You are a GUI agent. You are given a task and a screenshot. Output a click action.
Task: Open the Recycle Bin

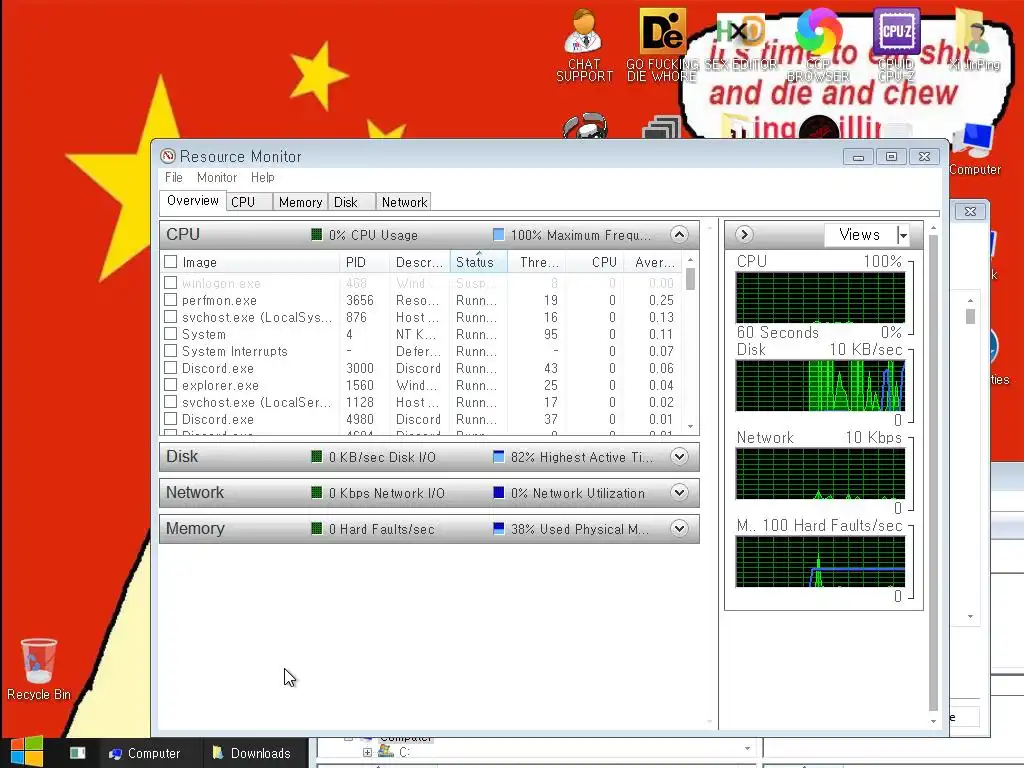39,669
